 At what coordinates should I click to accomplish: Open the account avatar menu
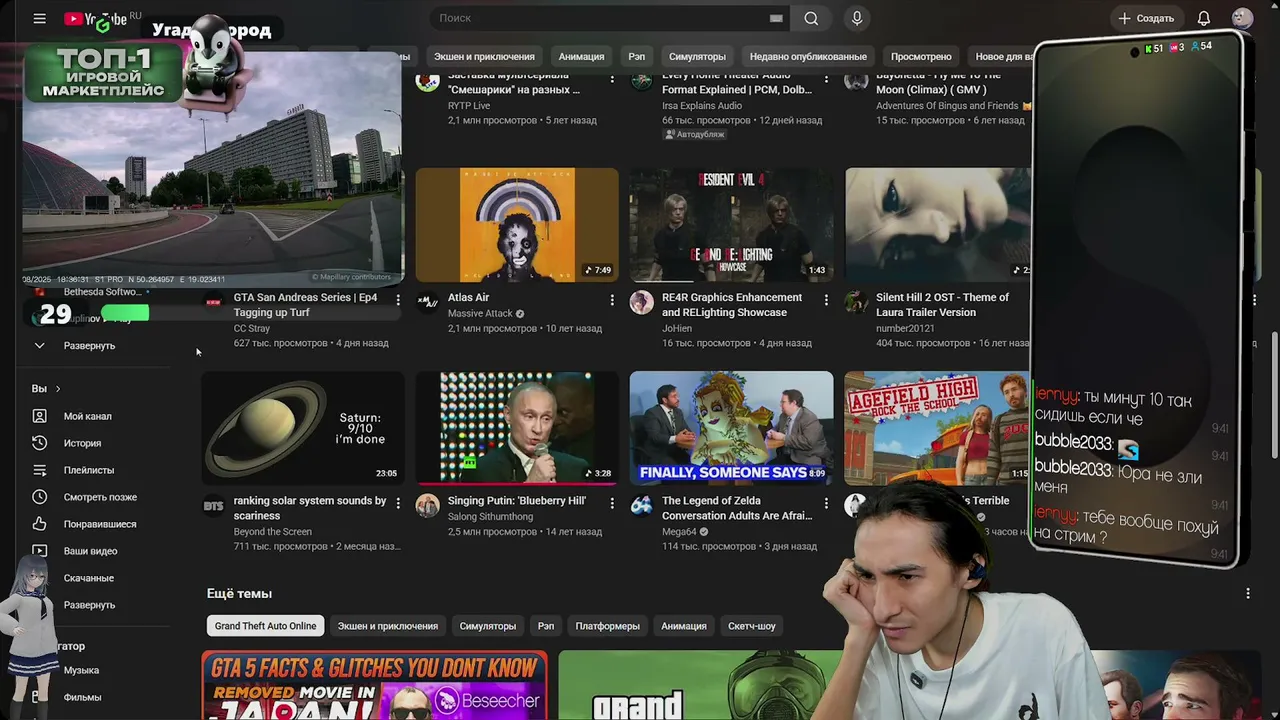(x=1242, y=18)
